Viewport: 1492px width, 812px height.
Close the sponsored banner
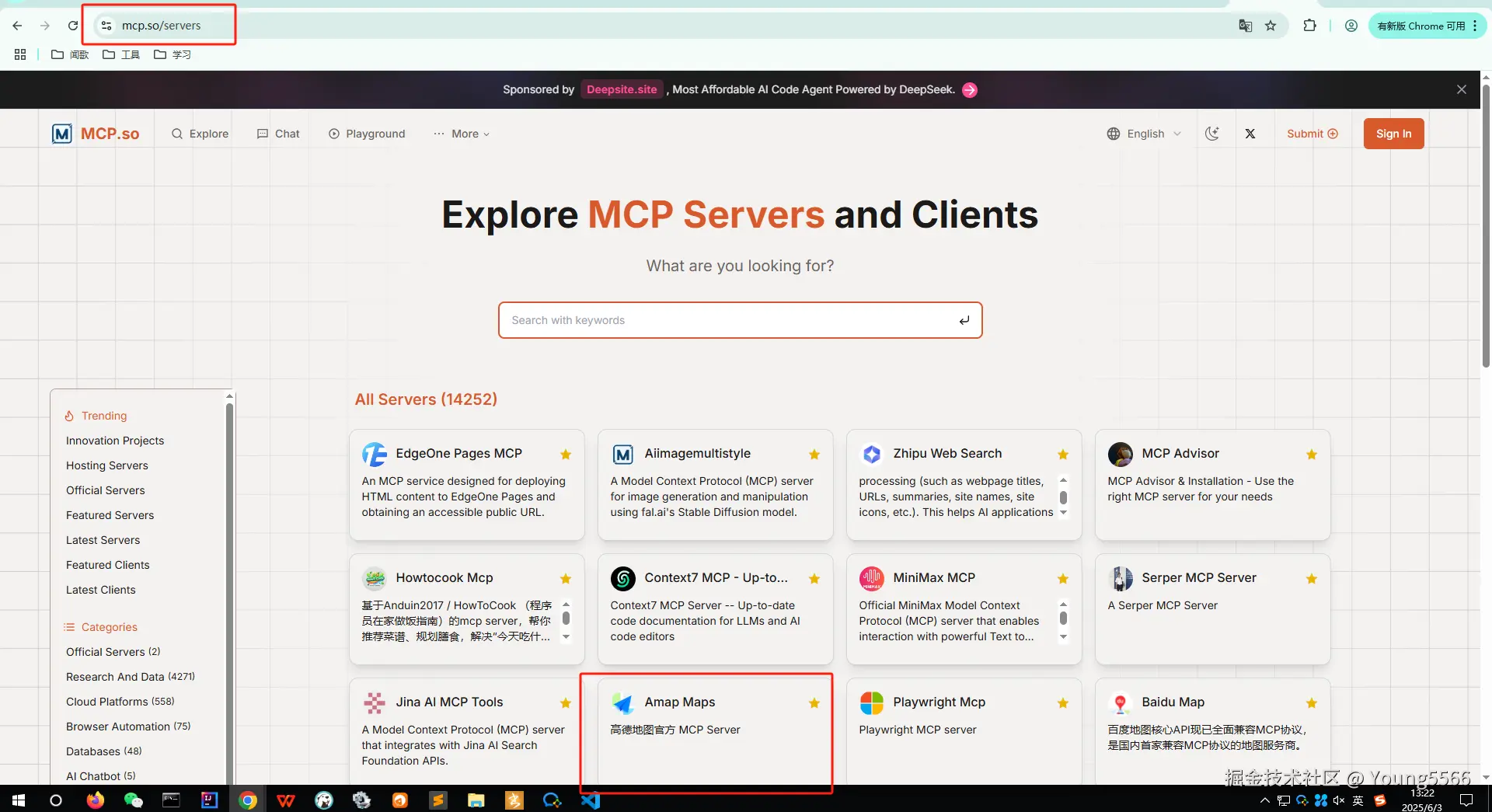[x=1462, y=89]
